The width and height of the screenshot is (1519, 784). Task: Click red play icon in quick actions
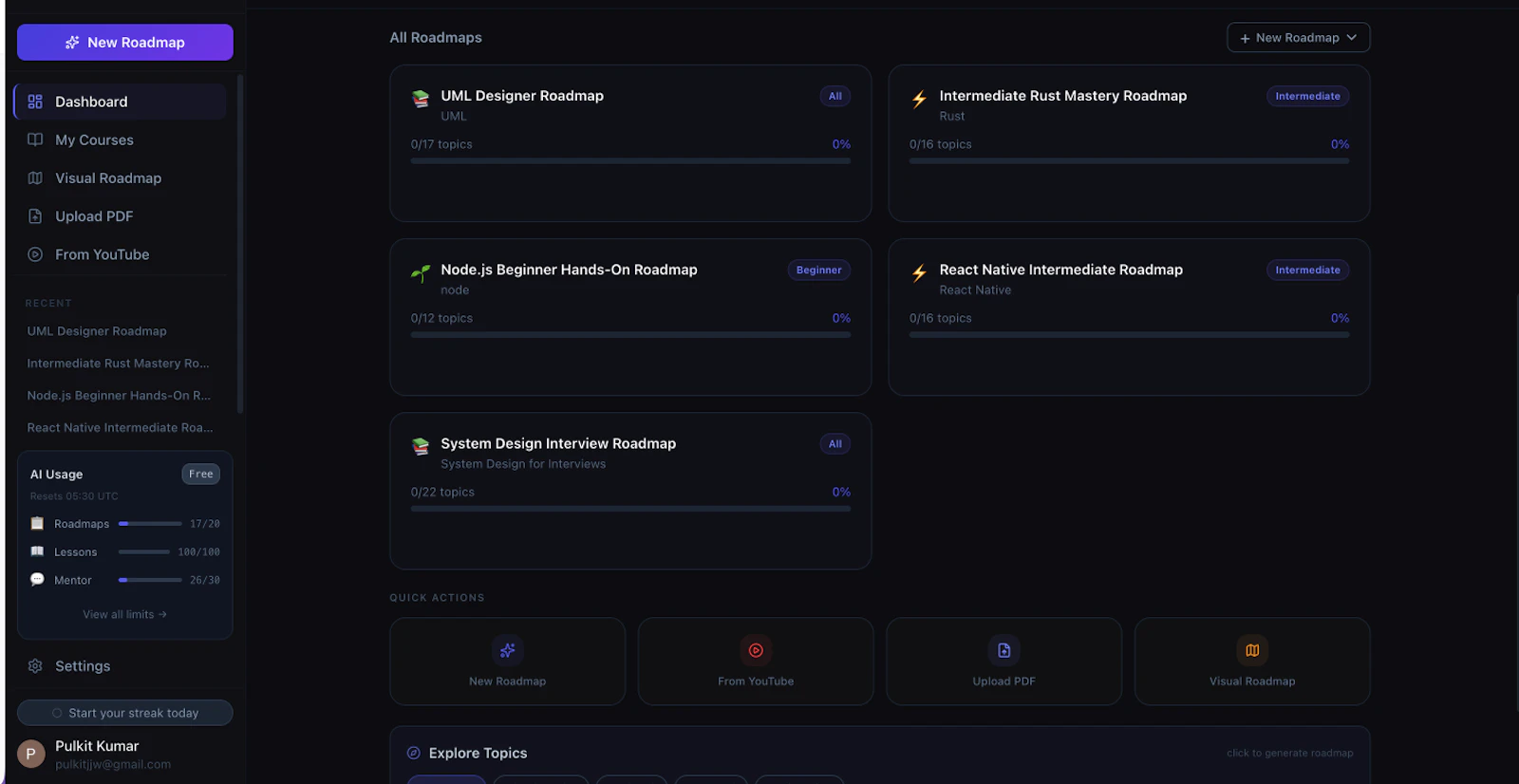point(756,650)
